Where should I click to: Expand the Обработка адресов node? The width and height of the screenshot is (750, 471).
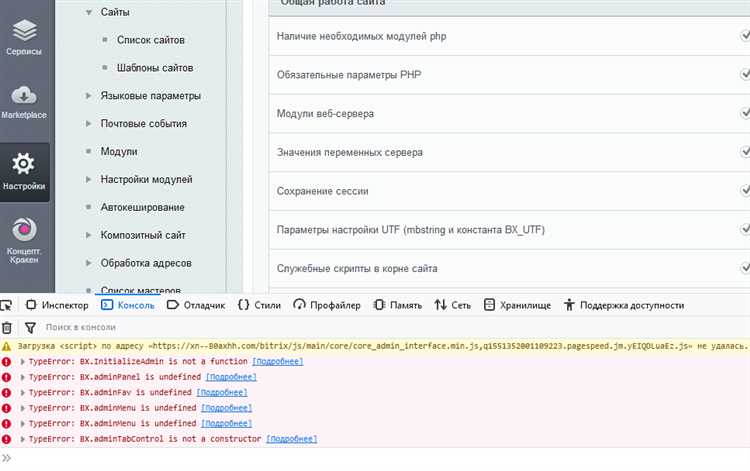click(88, 263)
